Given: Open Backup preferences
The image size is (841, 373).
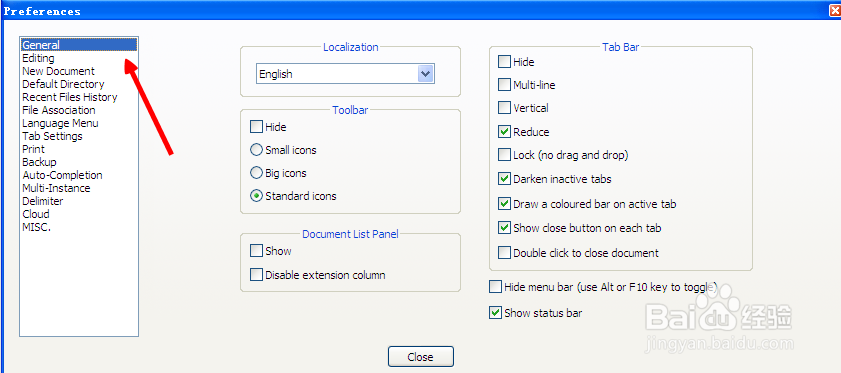Looking at the screenshot, I should (39, 162).
